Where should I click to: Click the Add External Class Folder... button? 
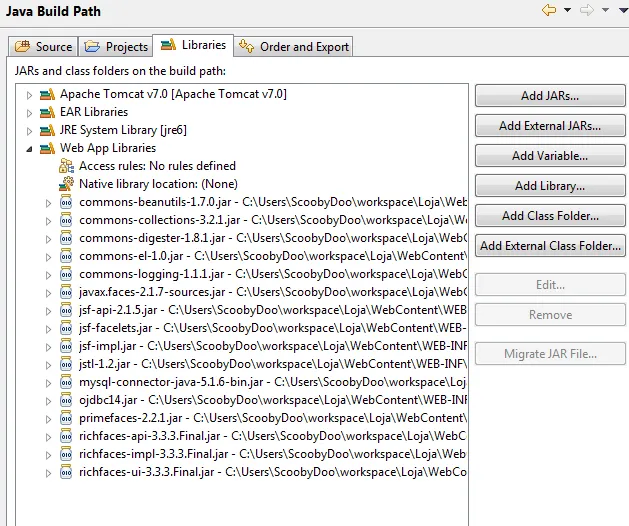coord(550,246)
